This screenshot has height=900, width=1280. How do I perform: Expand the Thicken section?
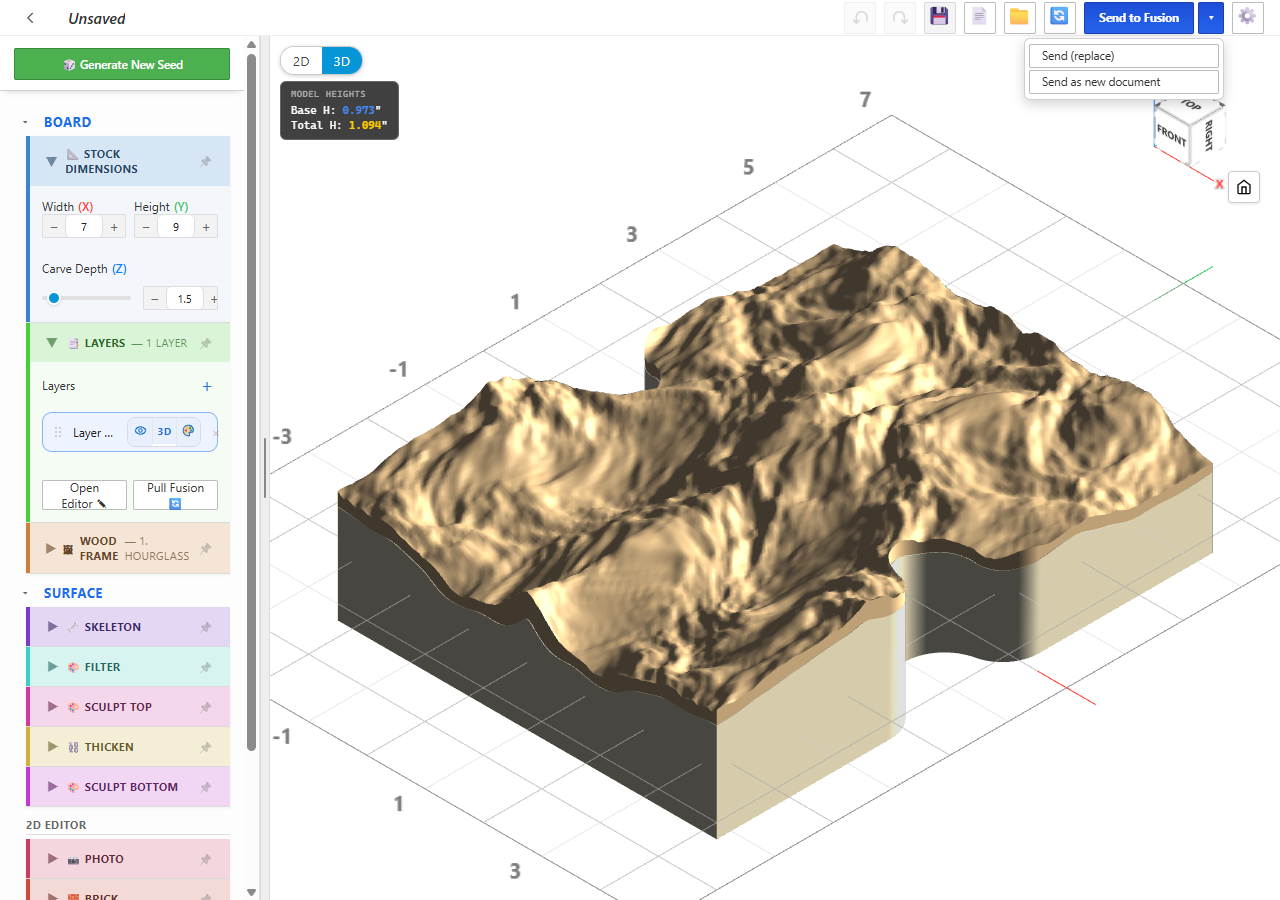click(52, 747)
